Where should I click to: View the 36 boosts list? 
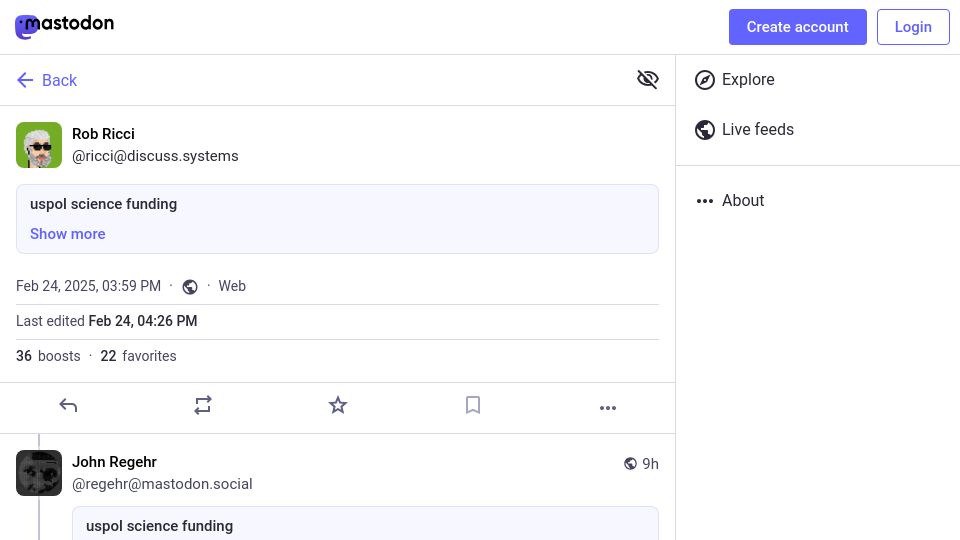coord(48,356)
